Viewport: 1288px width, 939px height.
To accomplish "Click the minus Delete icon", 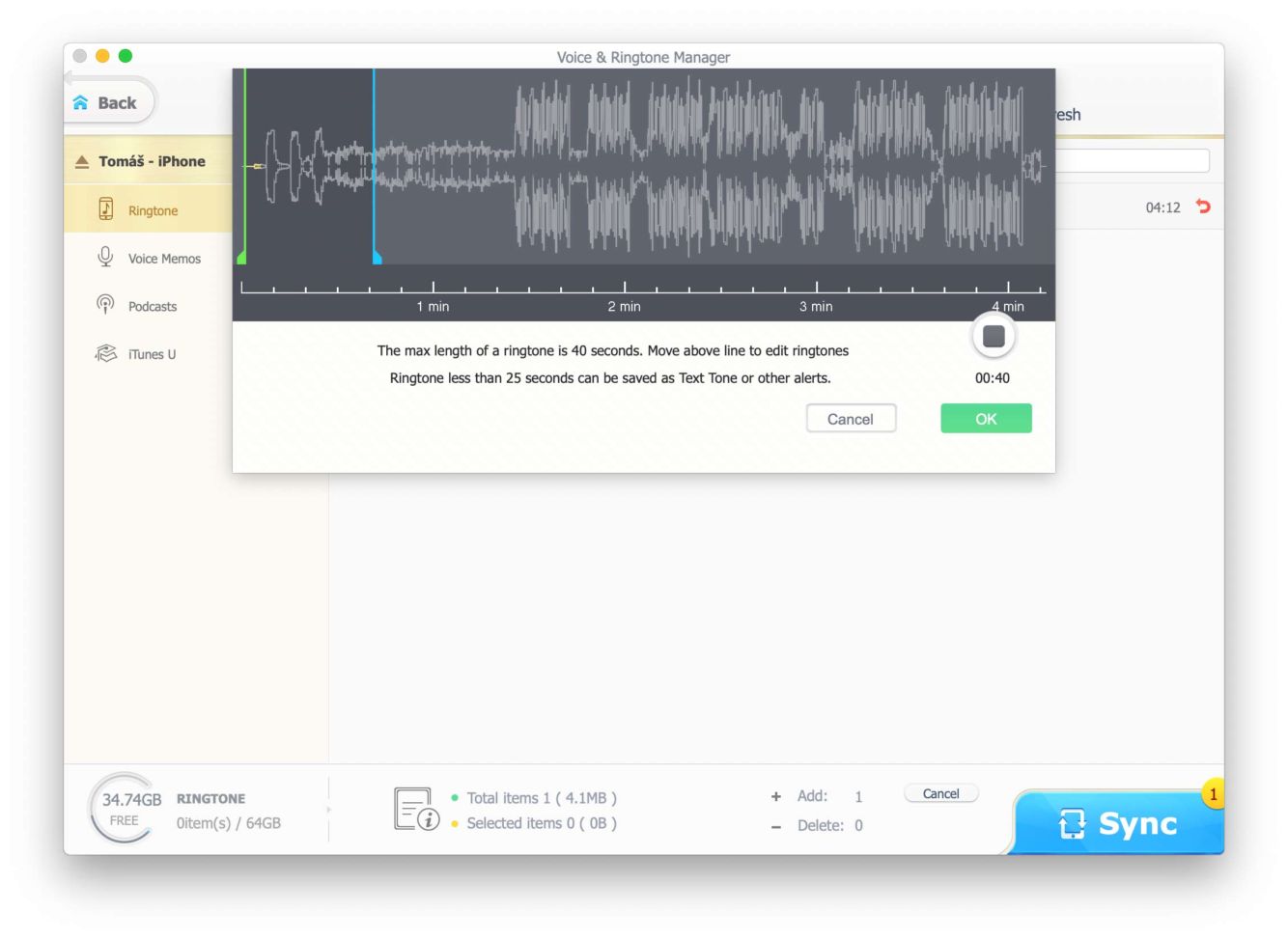I will [775, 826].
